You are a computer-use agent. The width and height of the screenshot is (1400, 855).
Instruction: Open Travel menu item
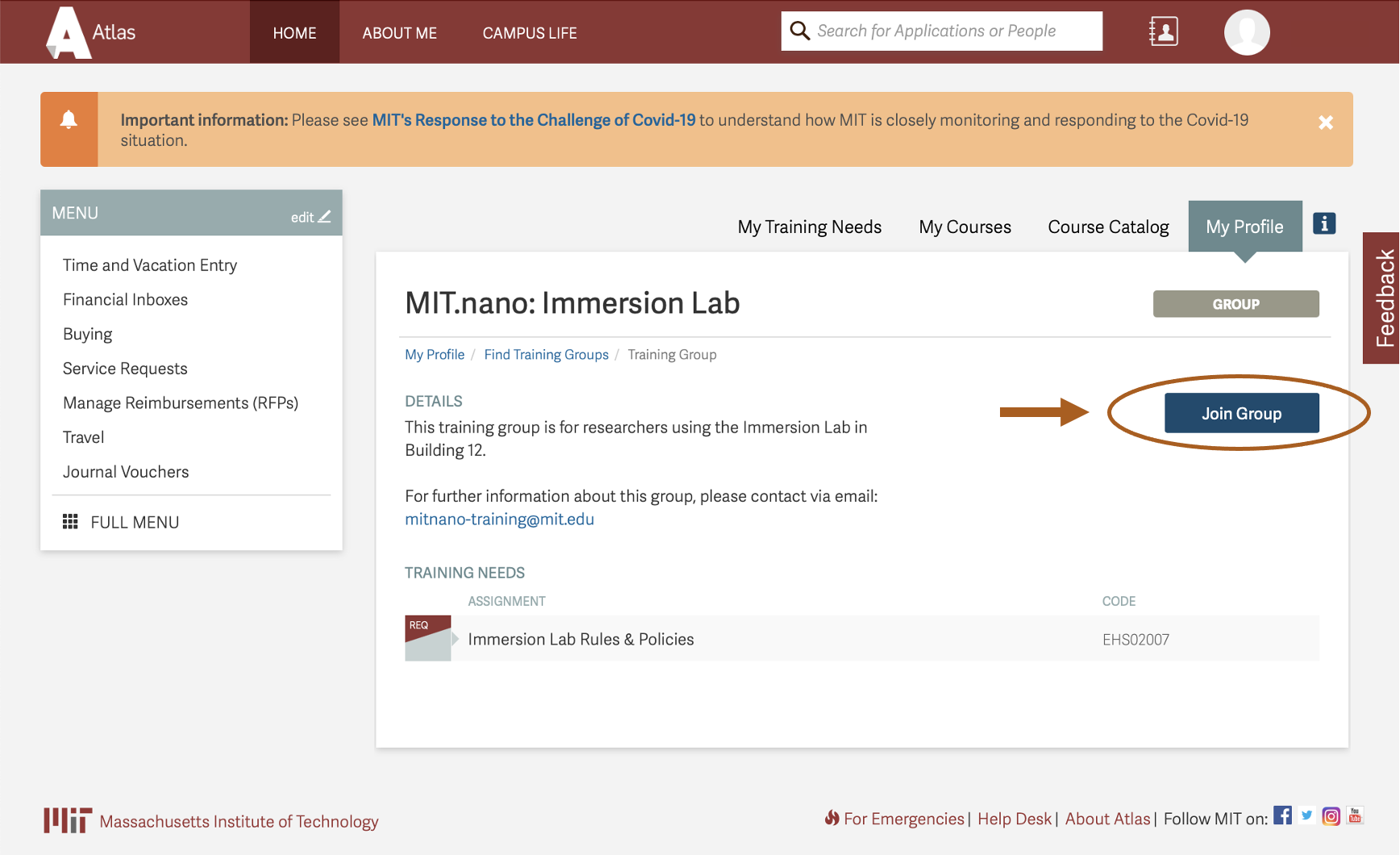pos(83,437)
